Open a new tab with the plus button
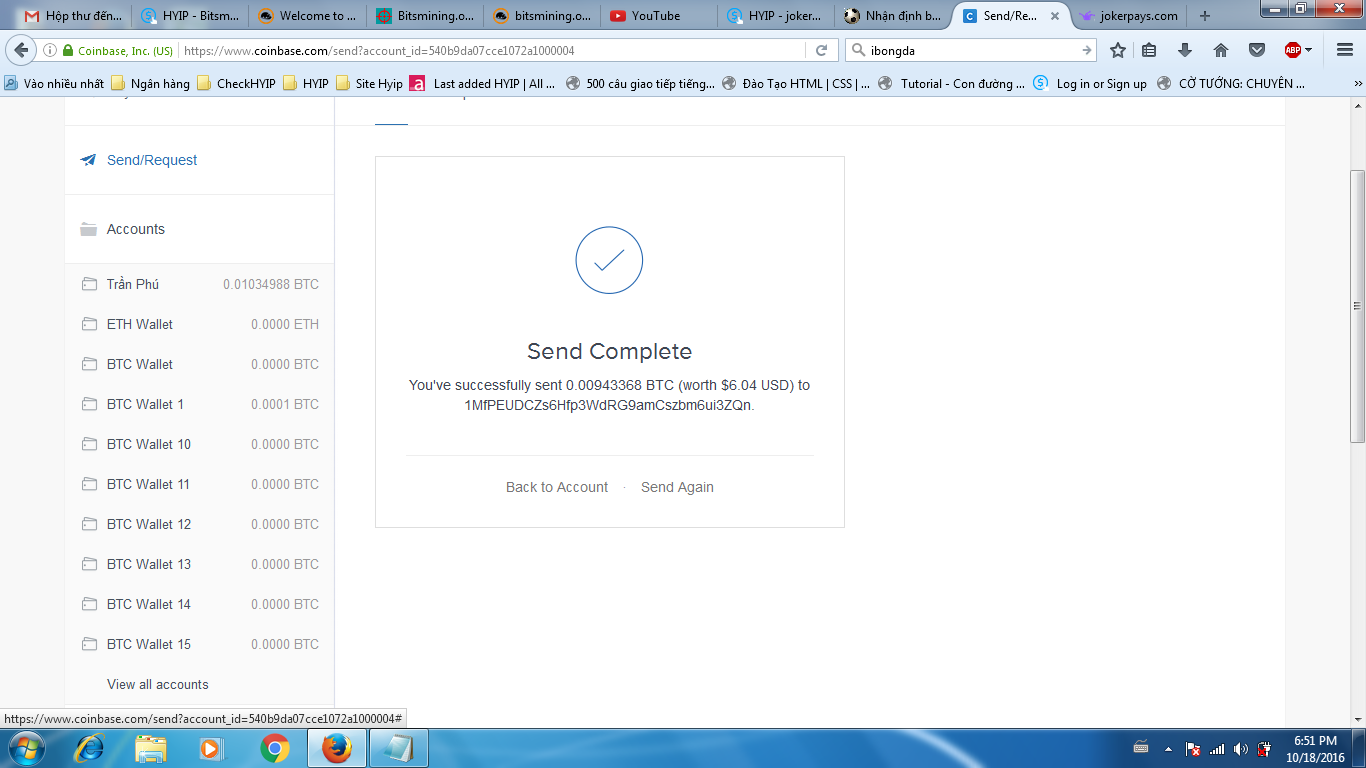Viewport: 1366px width, 768px height. coord(1205,16)
